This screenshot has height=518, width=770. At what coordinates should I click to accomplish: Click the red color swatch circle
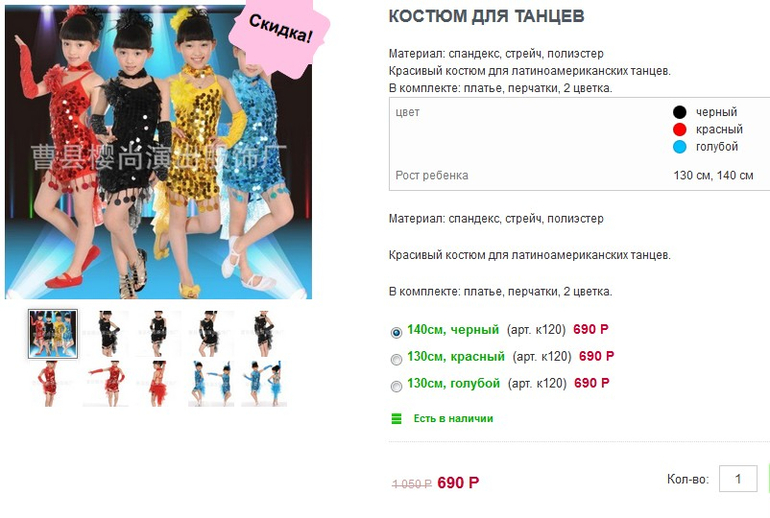click(x=680, y=129)
